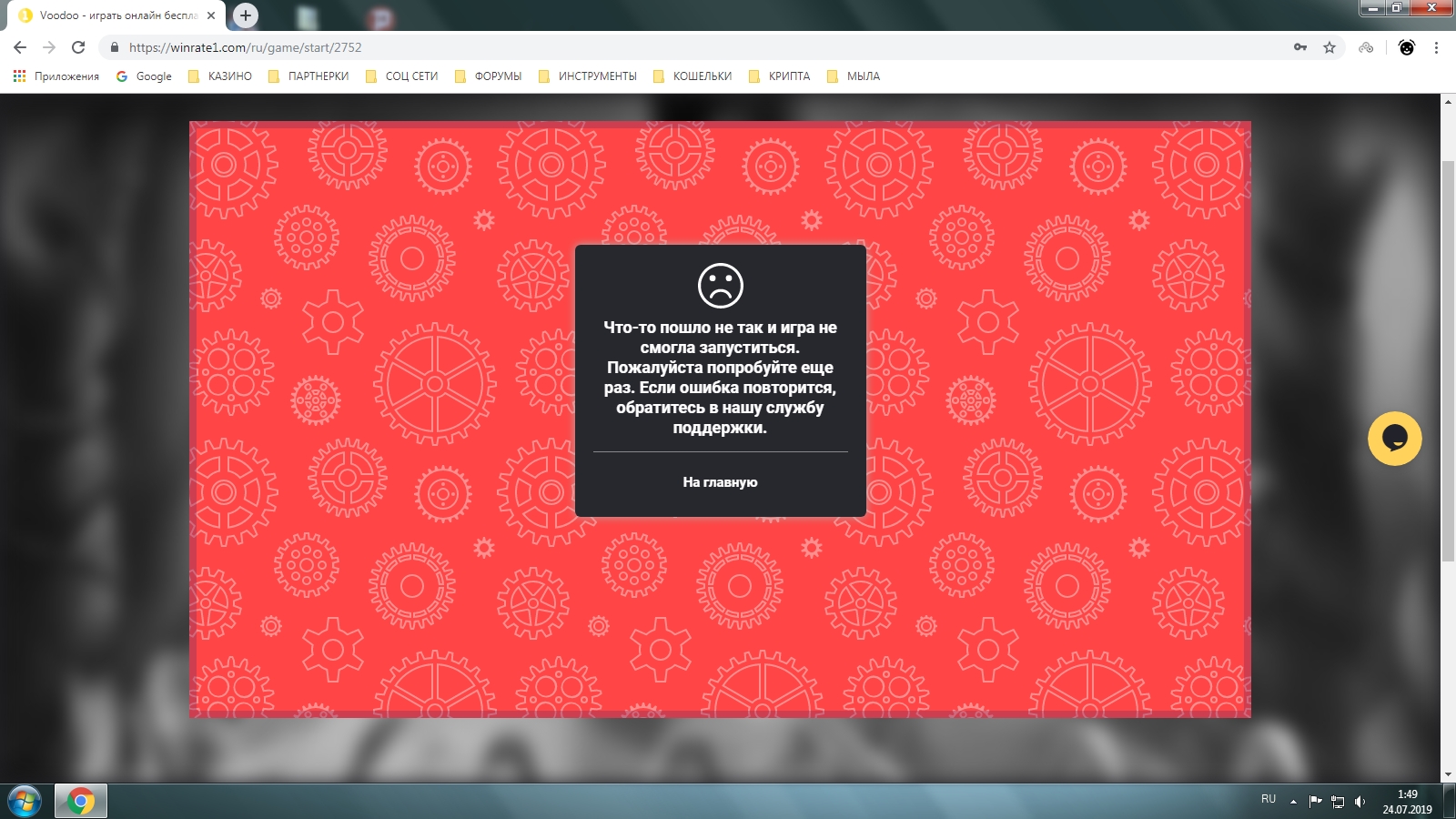The width and height of the screenshot is (1456, 819).
Task: Open a new browser tab
Action: 246,15
